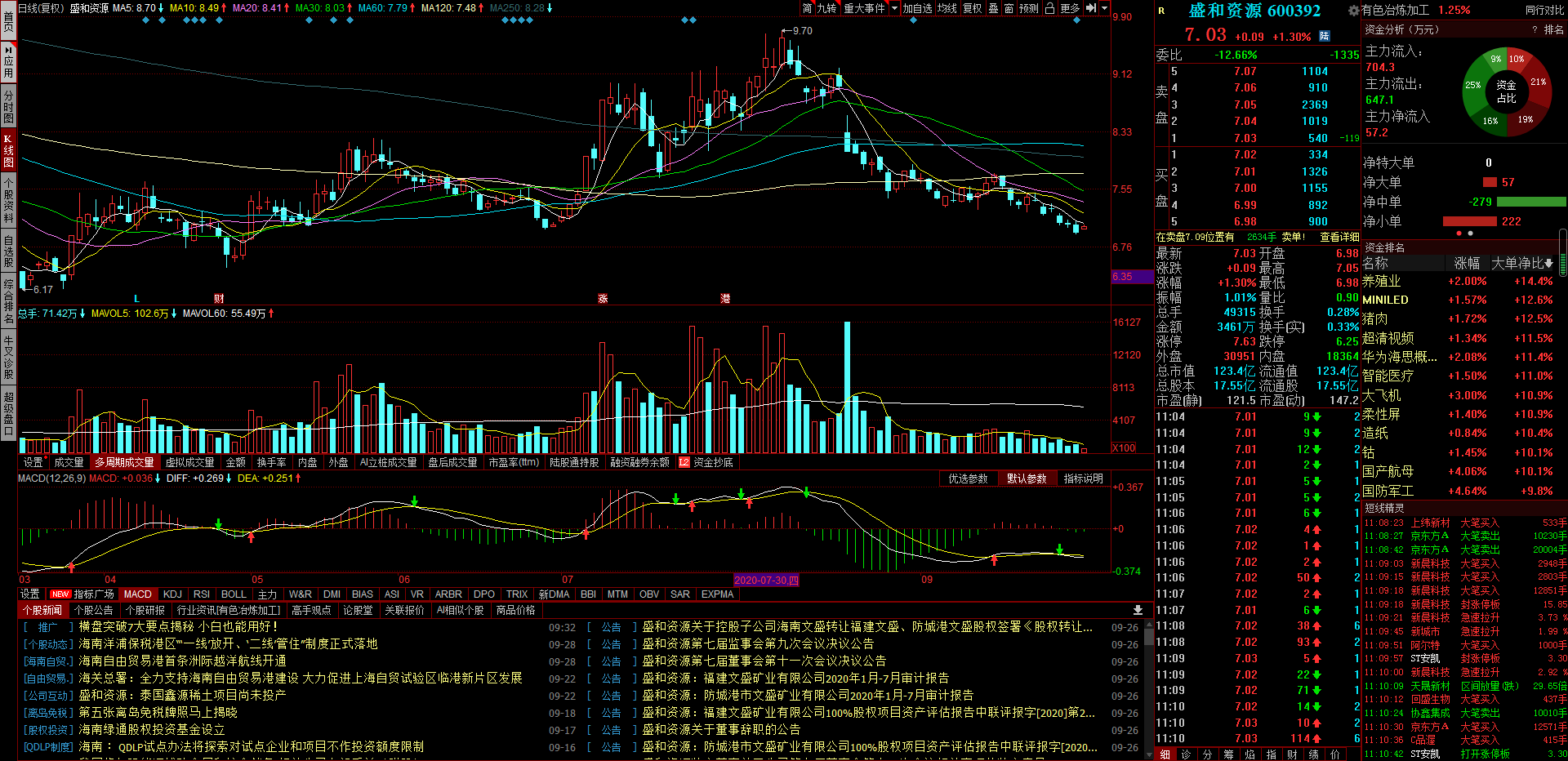The width and height of the screenshot is (1568, 761).
Task: Click 查看详细 to view order details
Action: coord(1339,237)
